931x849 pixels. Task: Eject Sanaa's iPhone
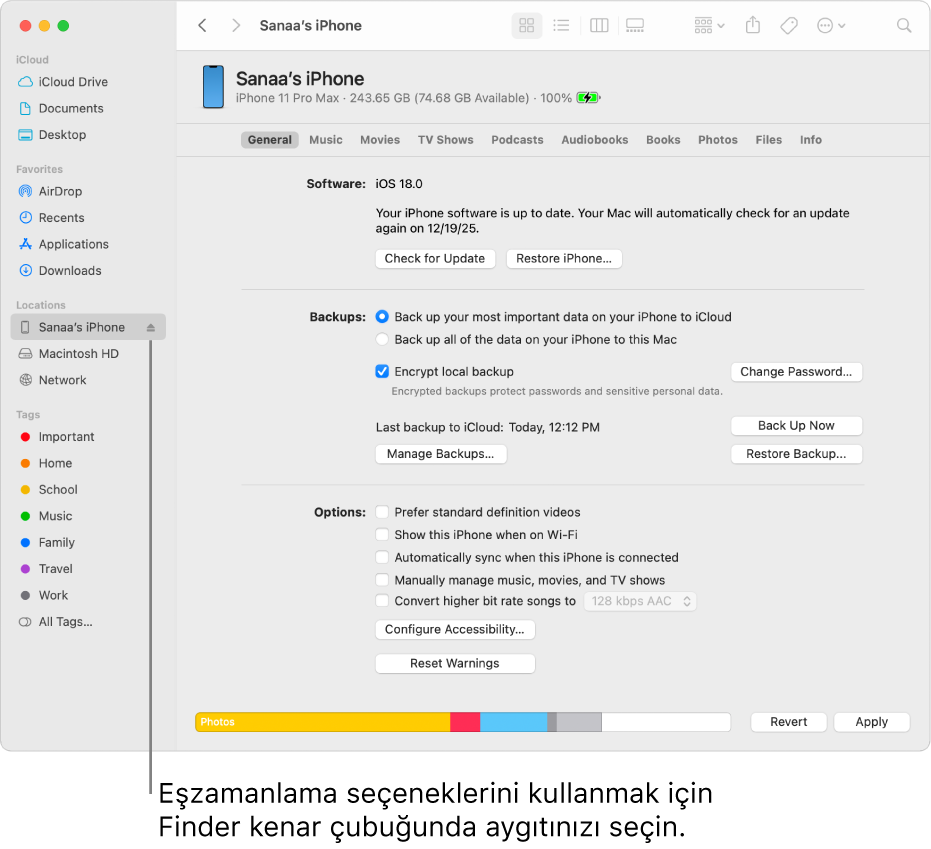tap(151, 328)
